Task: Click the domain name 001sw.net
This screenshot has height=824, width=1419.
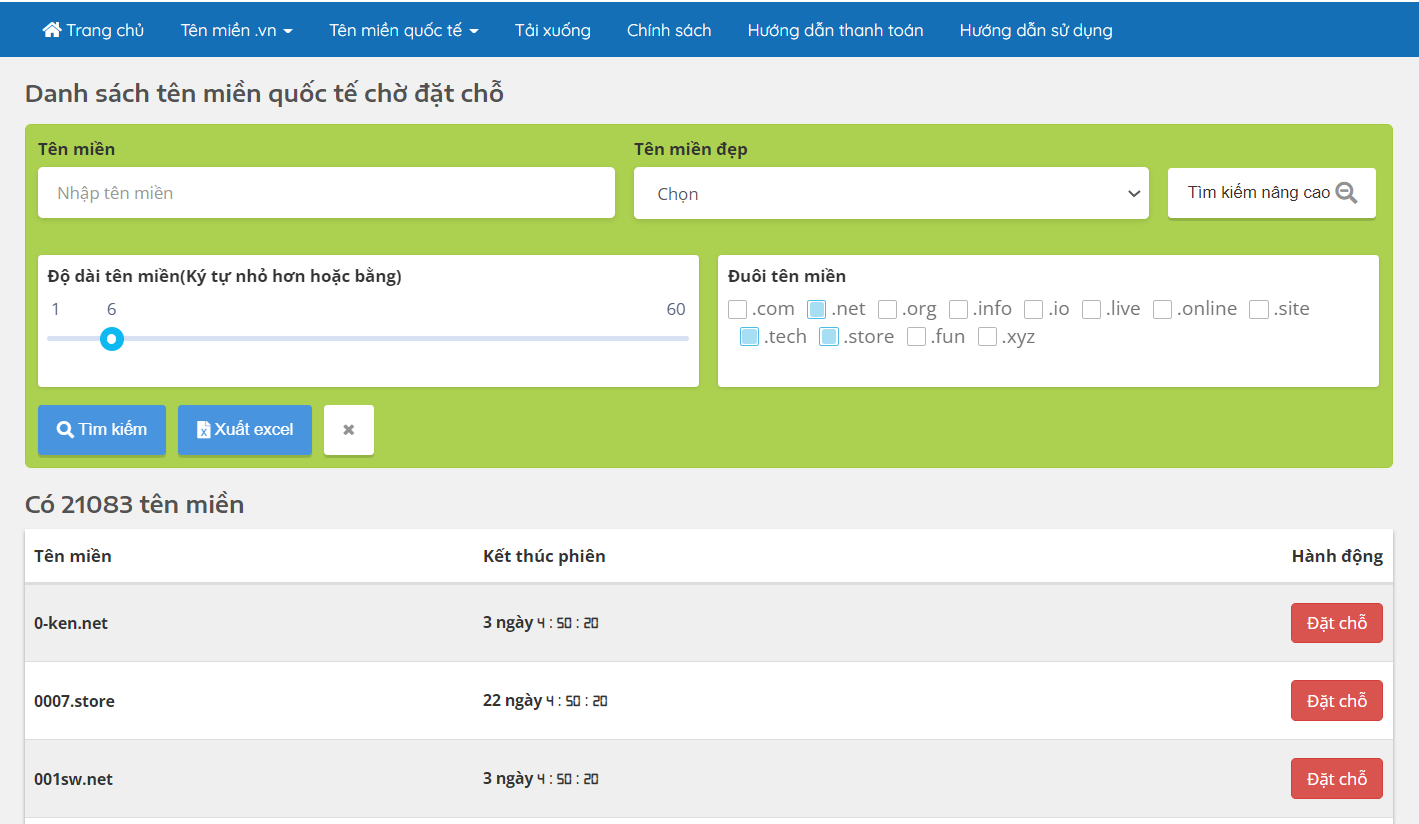Action: (x=73, y=779)
